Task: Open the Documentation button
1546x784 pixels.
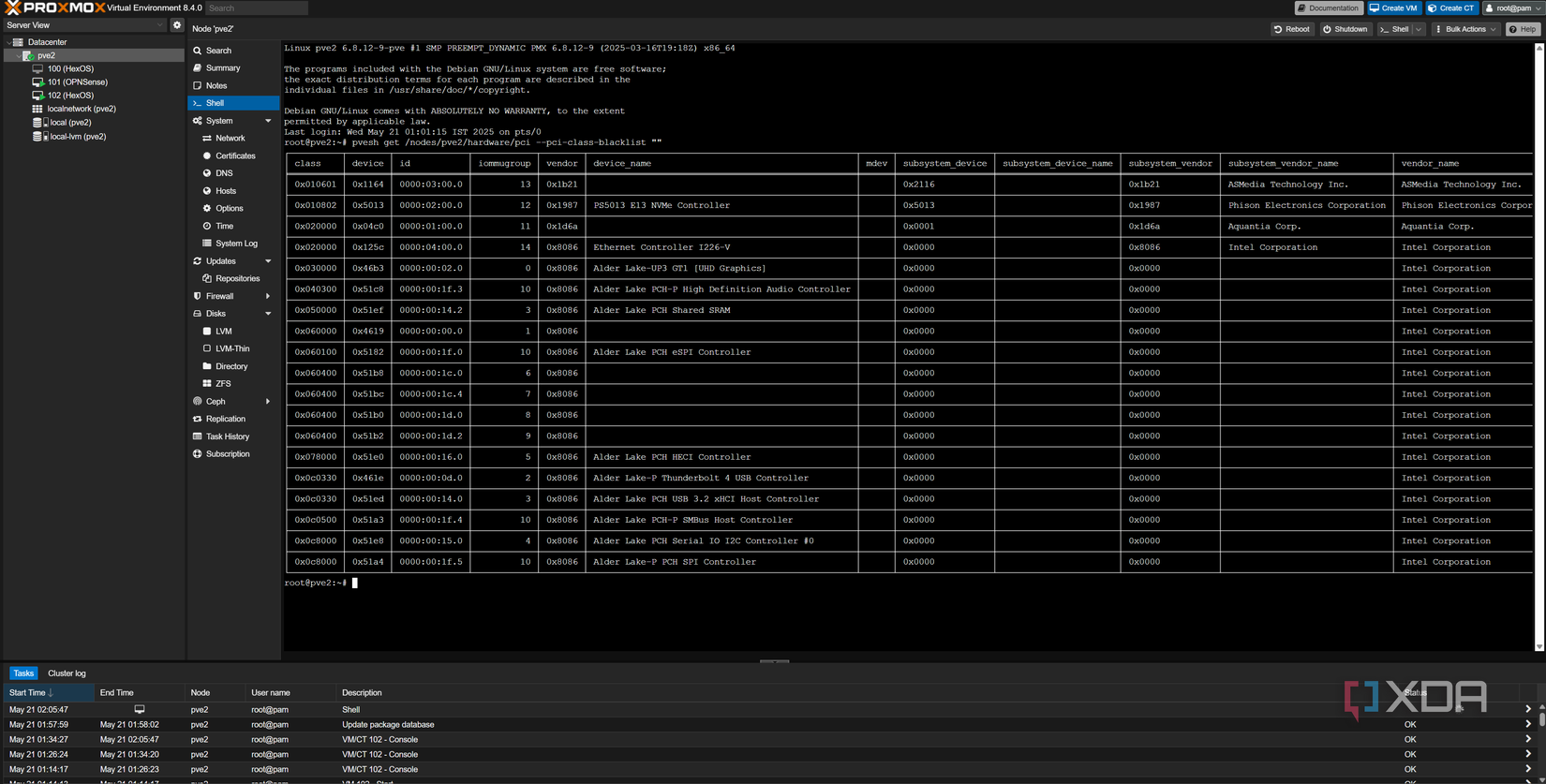Action: click(1328, 7)
